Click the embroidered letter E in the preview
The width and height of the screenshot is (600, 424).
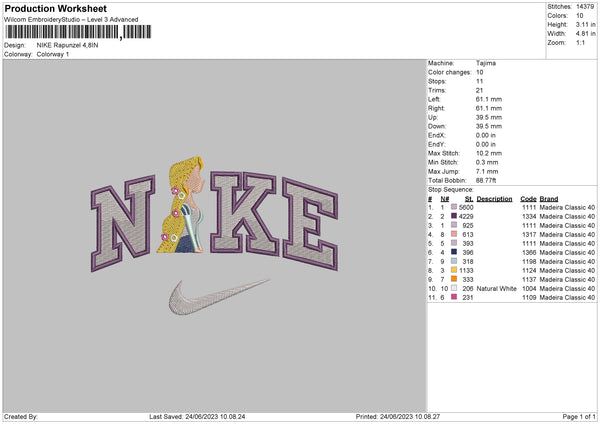pyautogui.click(x=310, y=224)
